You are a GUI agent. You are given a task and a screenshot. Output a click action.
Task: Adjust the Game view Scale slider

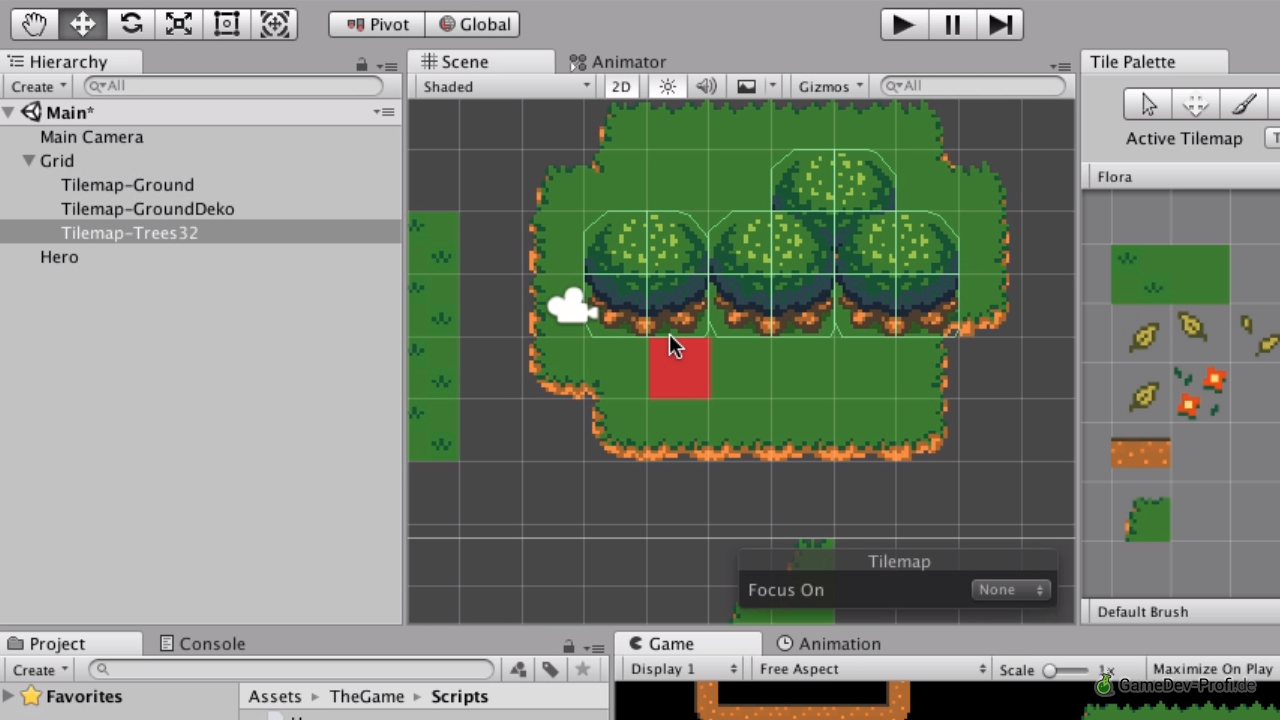(x=1050, y=670)
